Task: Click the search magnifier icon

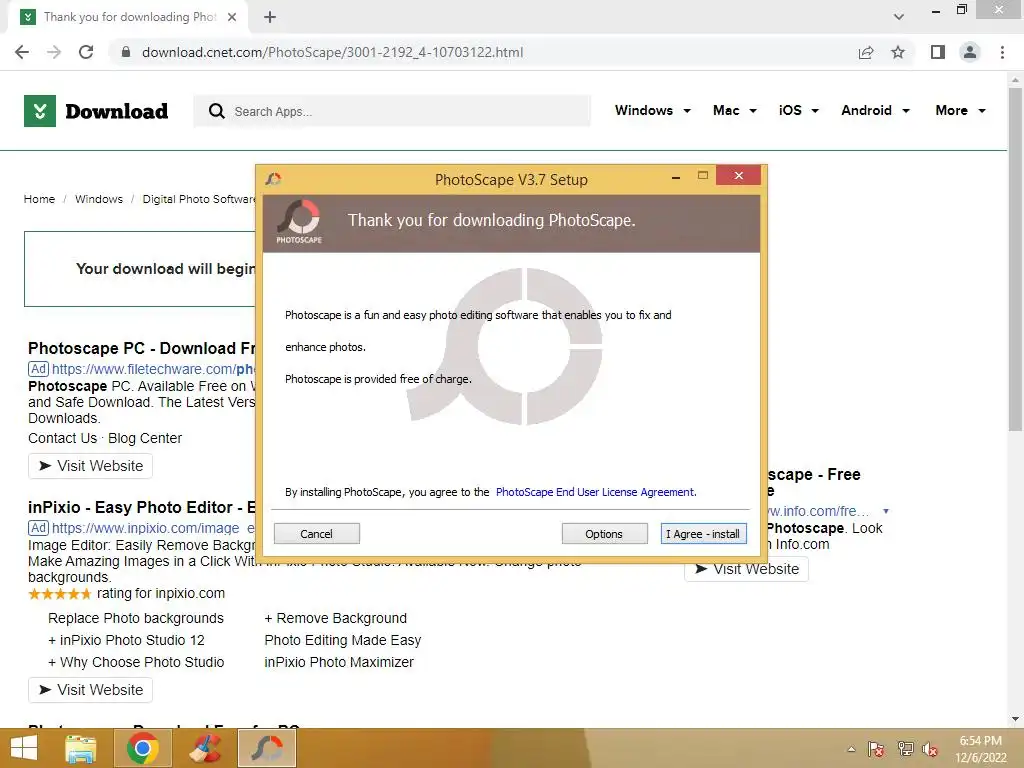Action: pyautogui.click(x=217, y=111)
